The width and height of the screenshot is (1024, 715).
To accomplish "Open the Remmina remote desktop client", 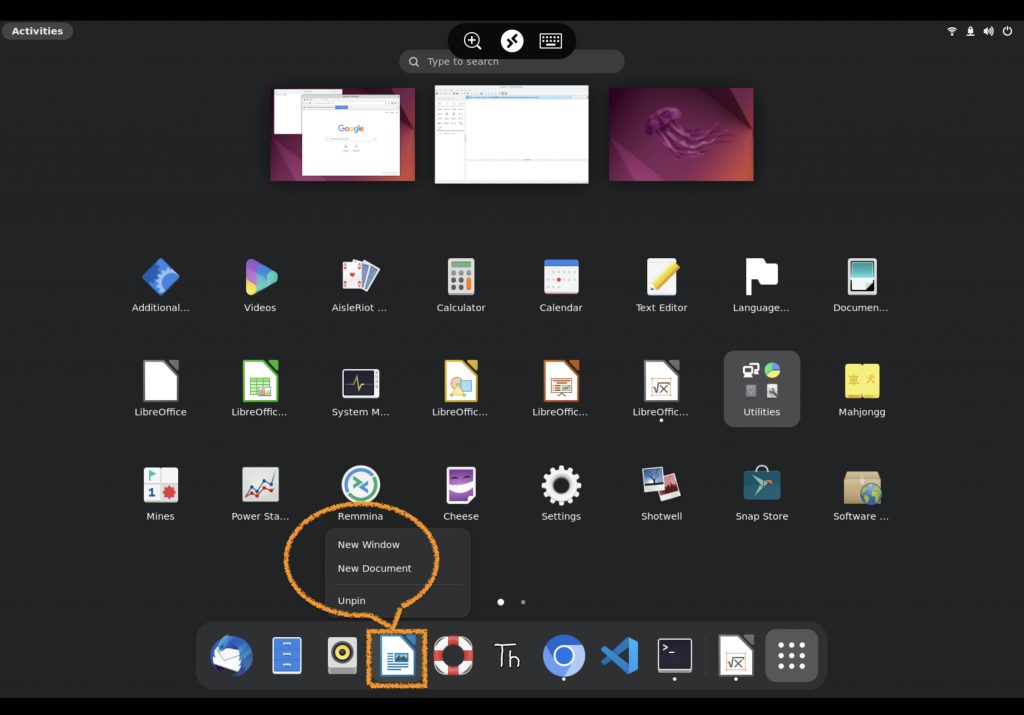I will click(360, 486).
